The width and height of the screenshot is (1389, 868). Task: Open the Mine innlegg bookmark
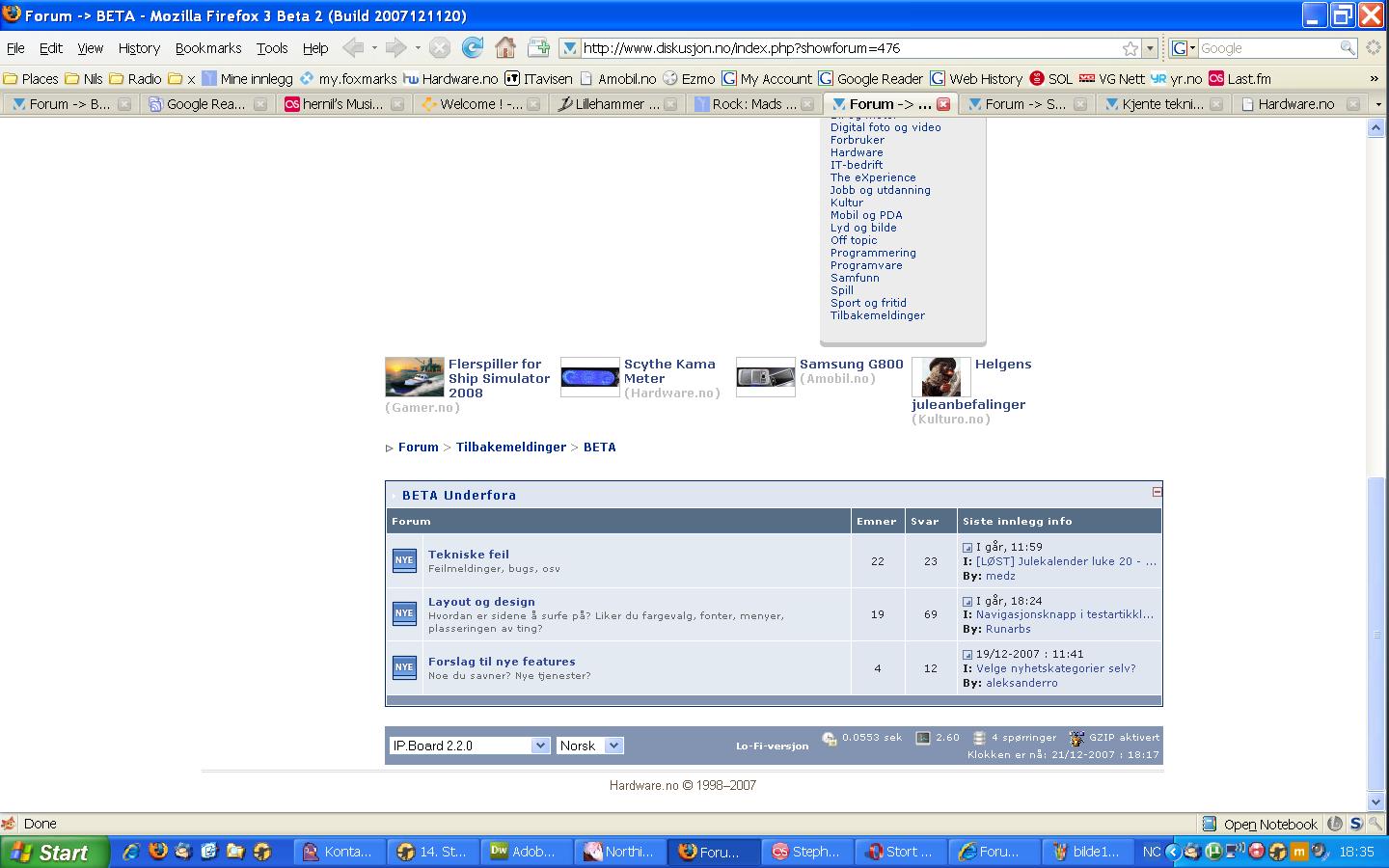click(x=247, y=79)
